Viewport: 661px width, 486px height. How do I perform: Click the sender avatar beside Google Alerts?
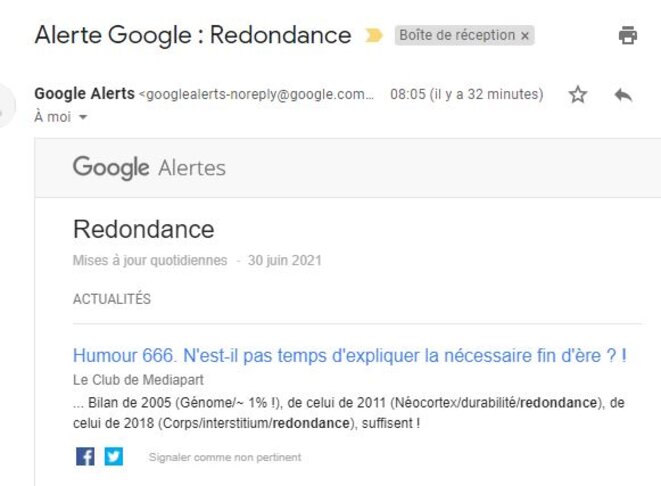6,105
